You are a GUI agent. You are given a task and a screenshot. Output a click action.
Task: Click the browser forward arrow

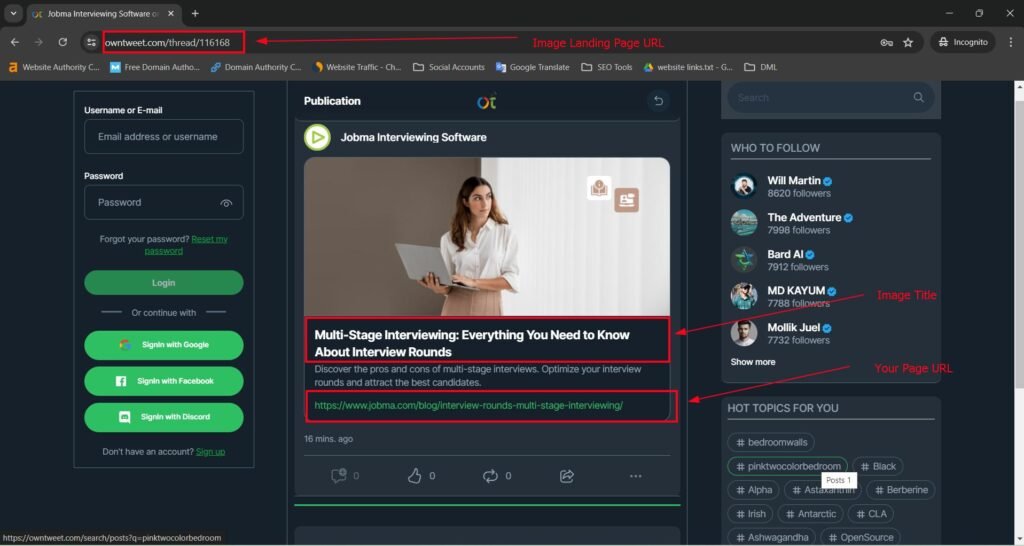pos(39,42)
